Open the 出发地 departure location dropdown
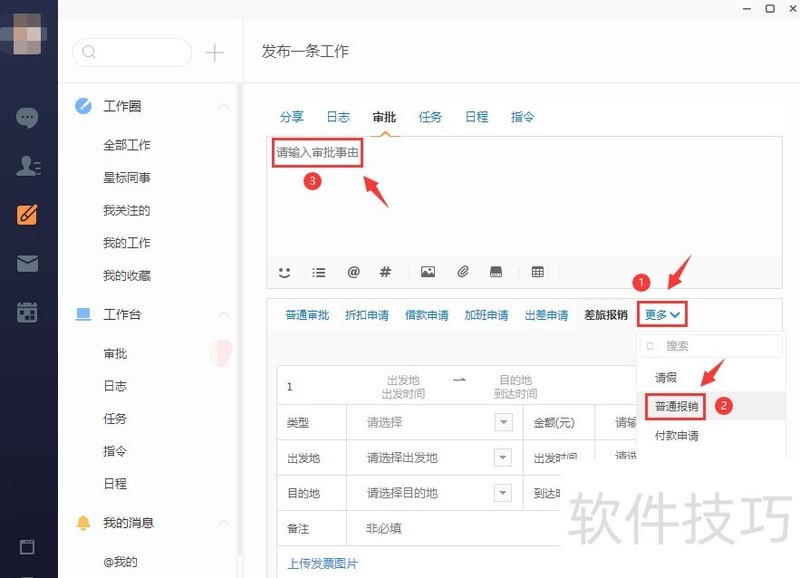800x578 pixels. coord(504,458)
